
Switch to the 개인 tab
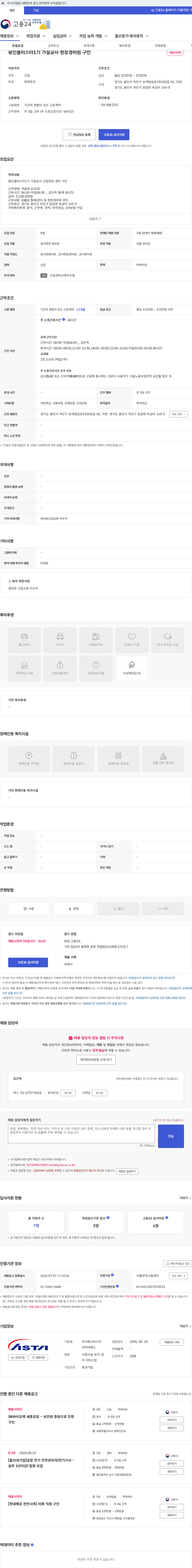click(12, 10)
